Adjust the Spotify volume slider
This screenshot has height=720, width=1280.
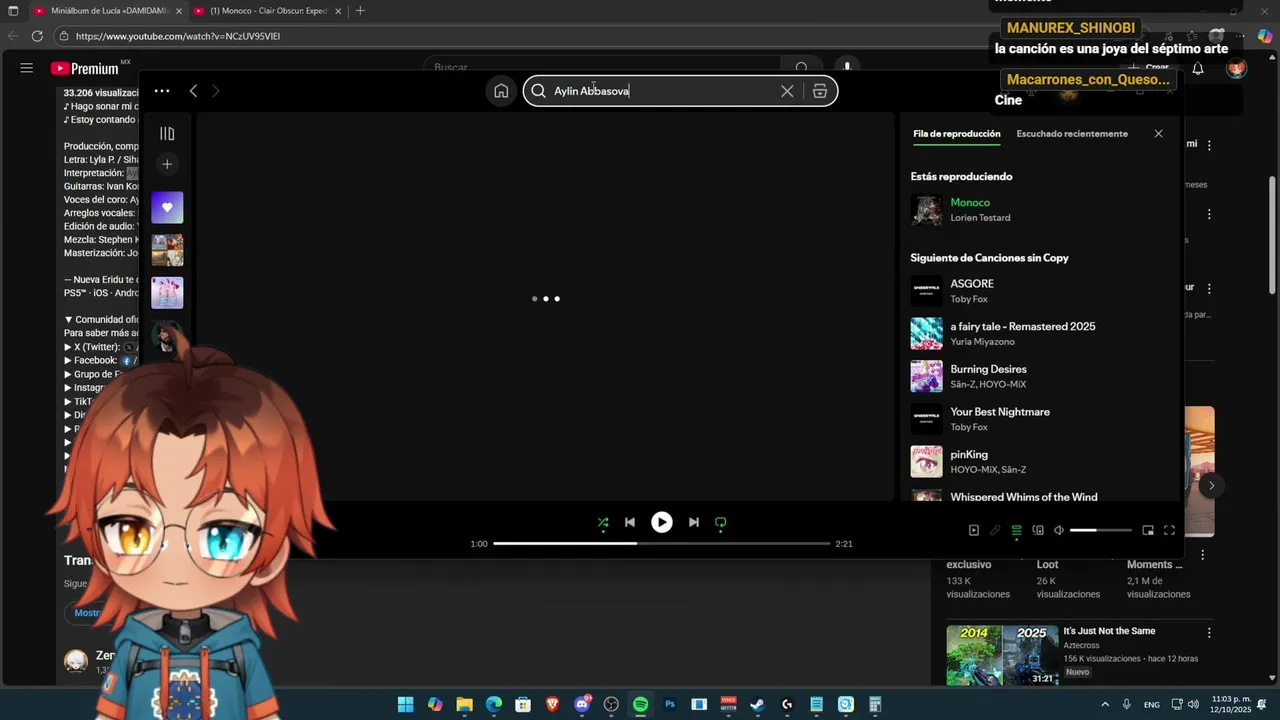[1101, 530]
